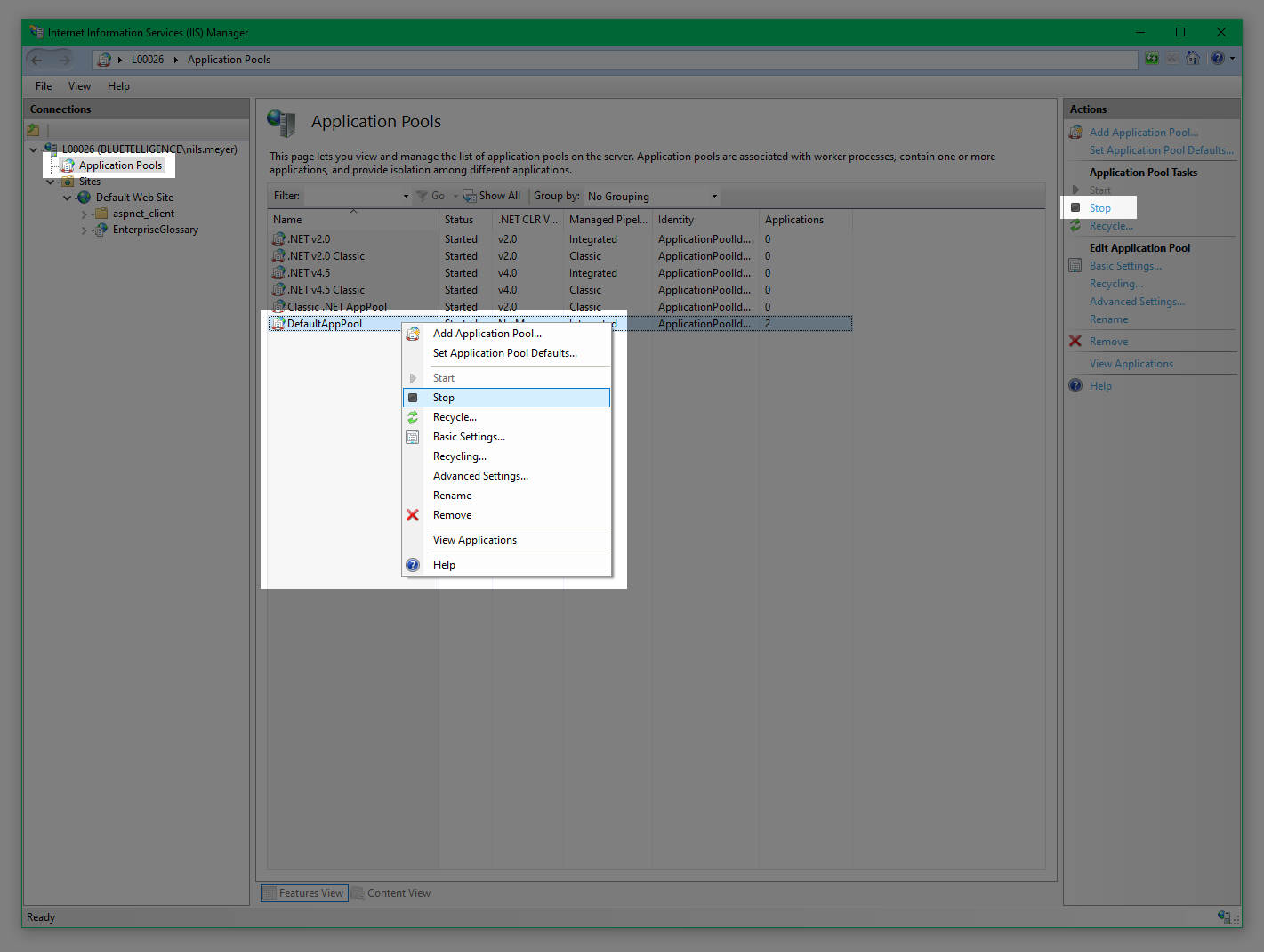This screenshot has height=952, width=1264.
Task: Switch to Content View tab
Action: pos(391,893)
